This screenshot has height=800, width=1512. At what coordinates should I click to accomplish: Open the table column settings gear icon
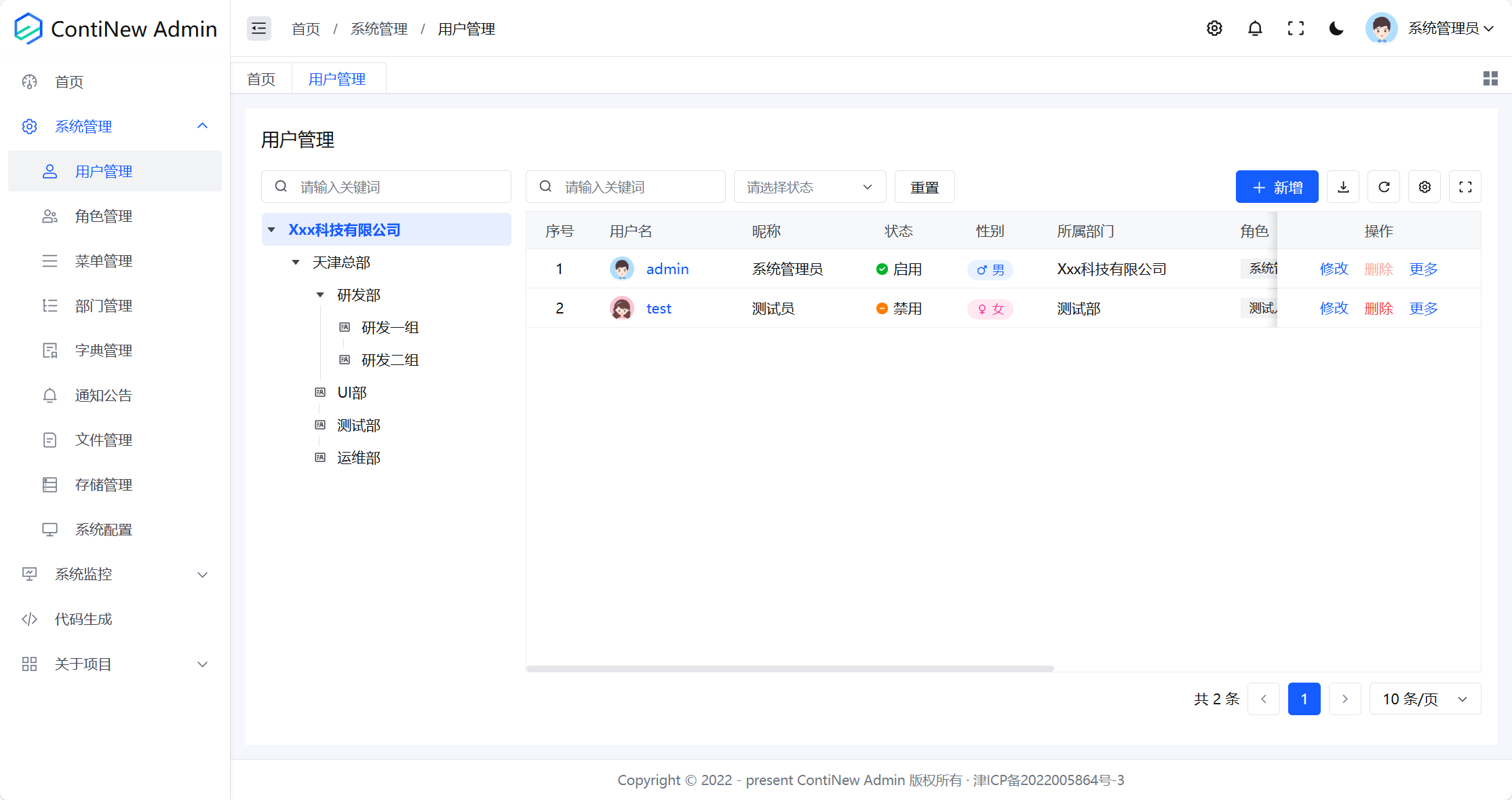[1424, 187]
